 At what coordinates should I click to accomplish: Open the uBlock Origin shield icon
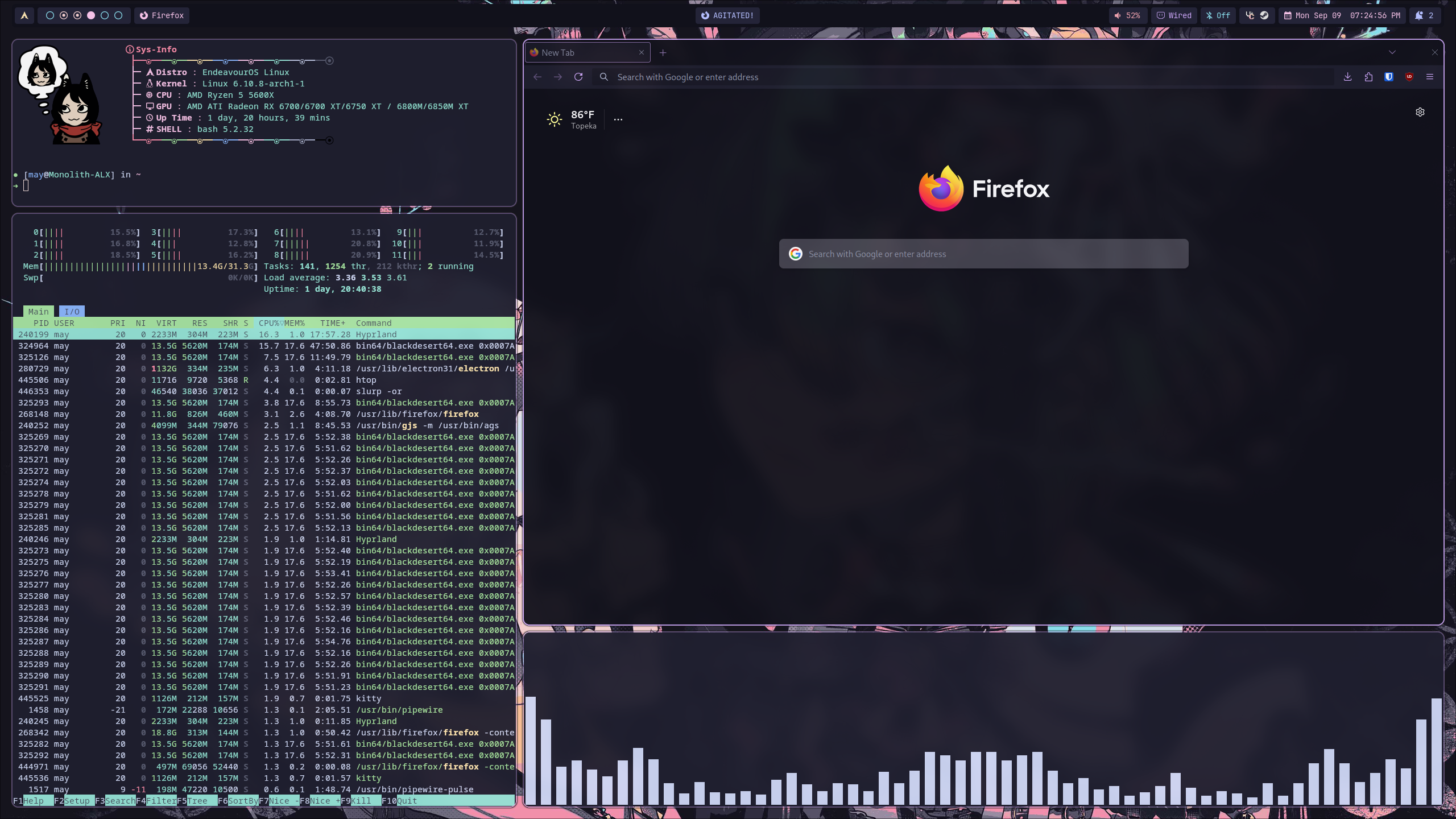1409,77
